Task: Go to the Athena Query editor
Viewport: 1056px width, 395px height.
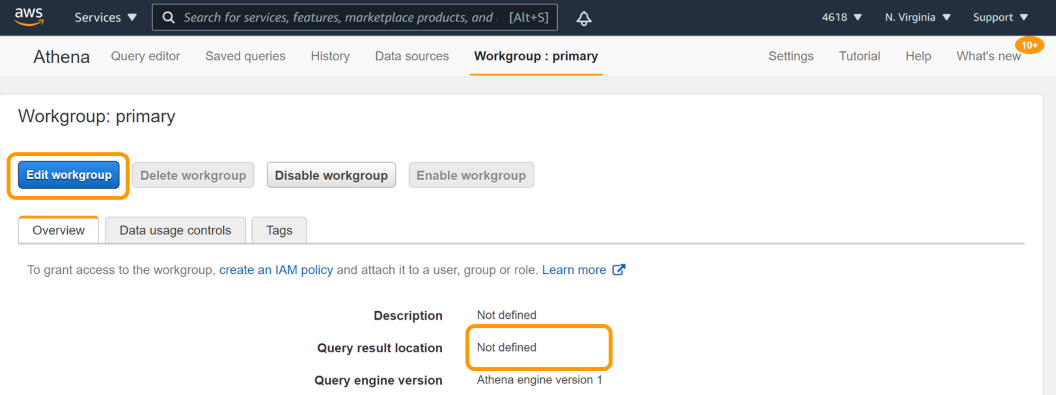Action: 145,57
